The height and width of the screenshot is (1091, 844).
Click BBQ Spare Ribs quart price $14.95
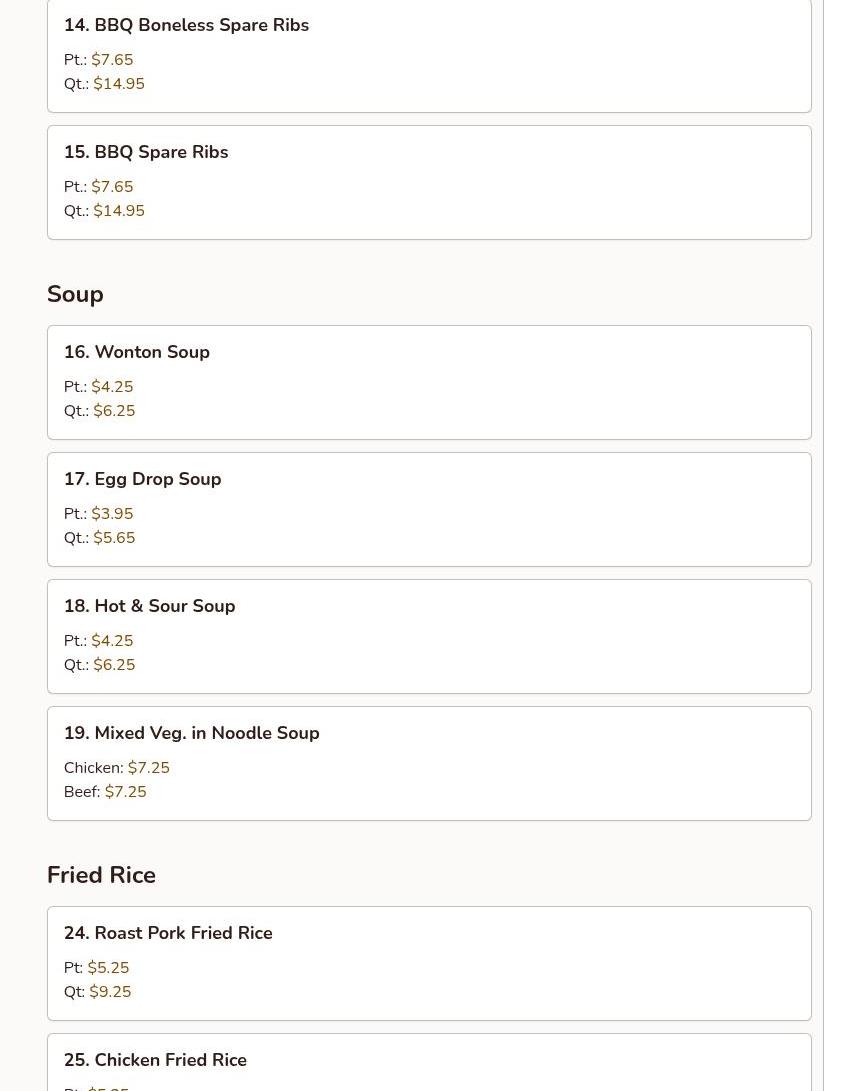119,211
